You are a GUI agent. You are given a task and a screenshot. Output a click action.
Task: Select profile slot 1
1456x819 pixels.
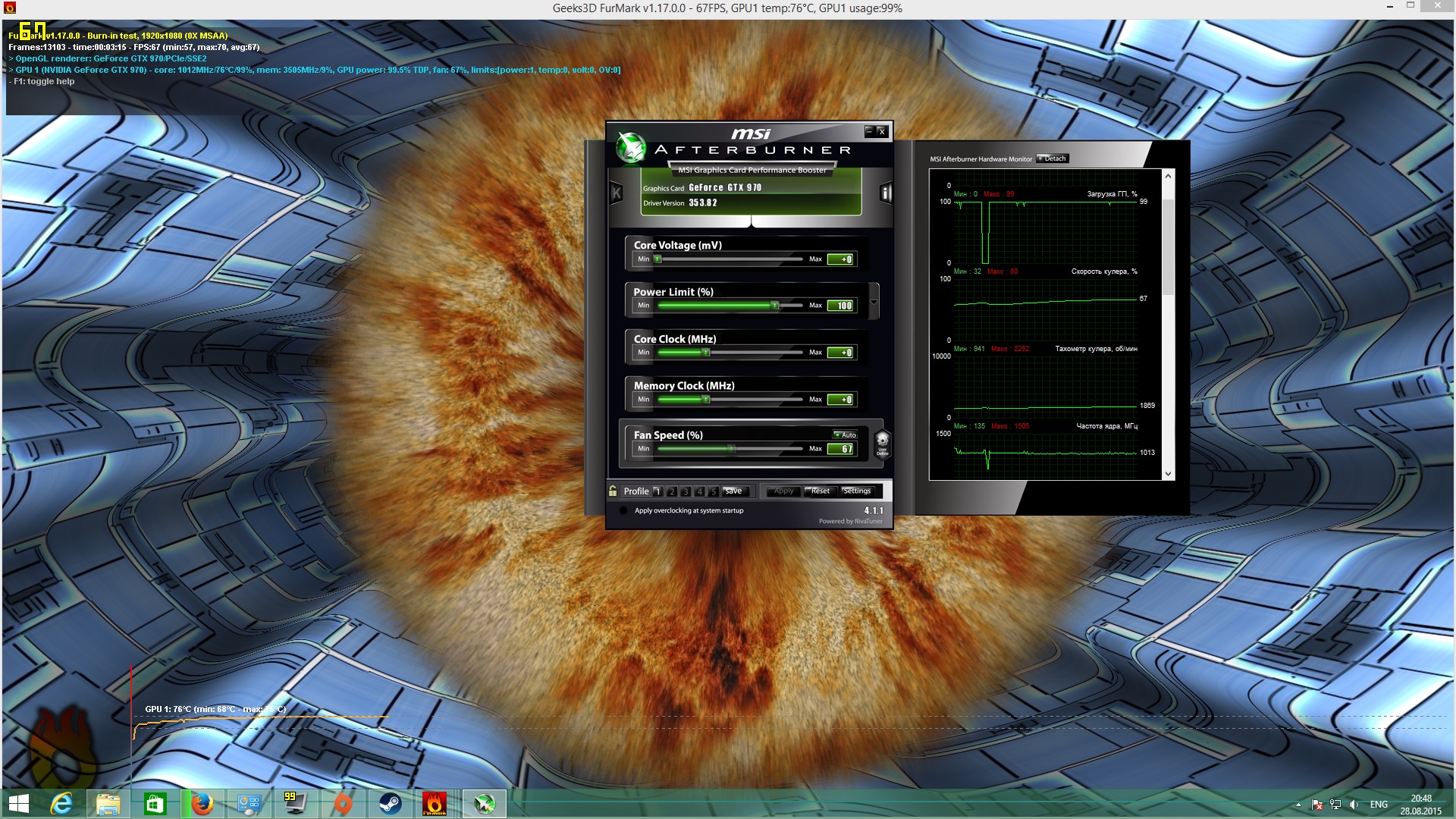(x=657, y=491)
